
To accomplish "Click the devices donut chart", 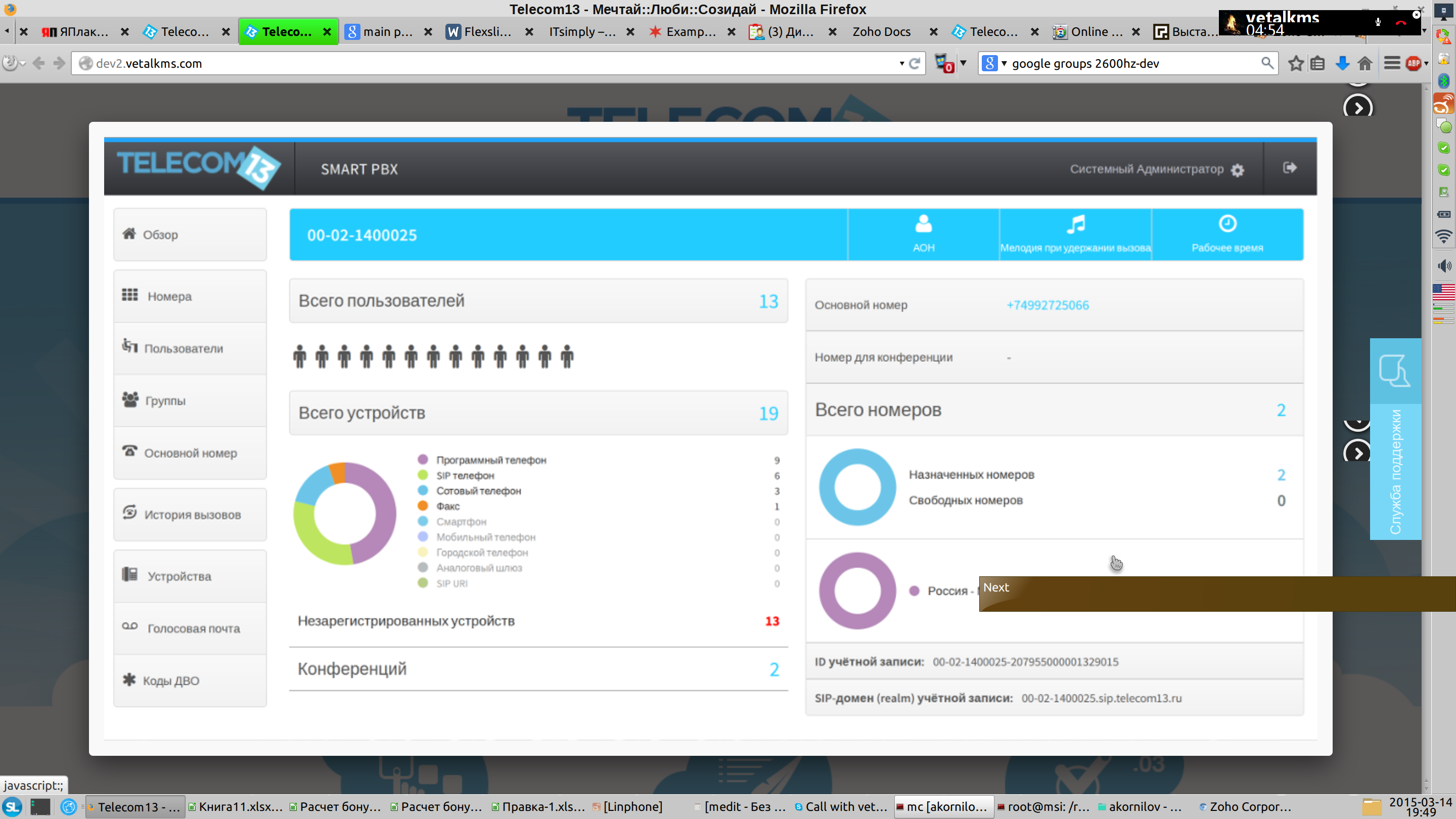I will pos(344,513).
